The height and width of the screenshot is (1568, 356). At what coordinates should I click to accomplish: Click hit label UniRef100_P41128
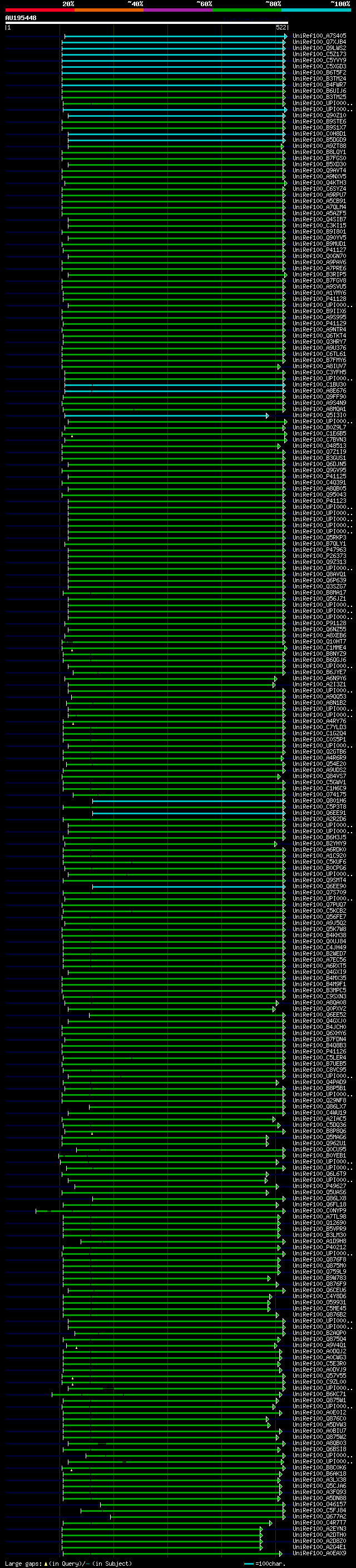(319, 299)
